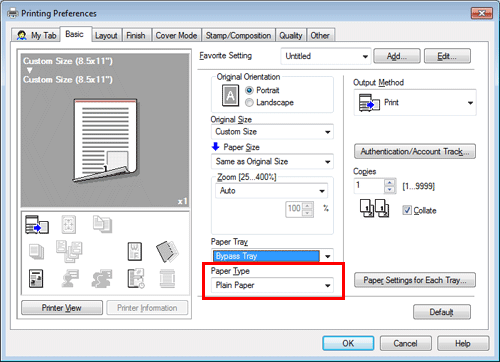This screenshot has width=500, height=362.
Task: Click the watermark page icon marked W
Action: (135, 251)
